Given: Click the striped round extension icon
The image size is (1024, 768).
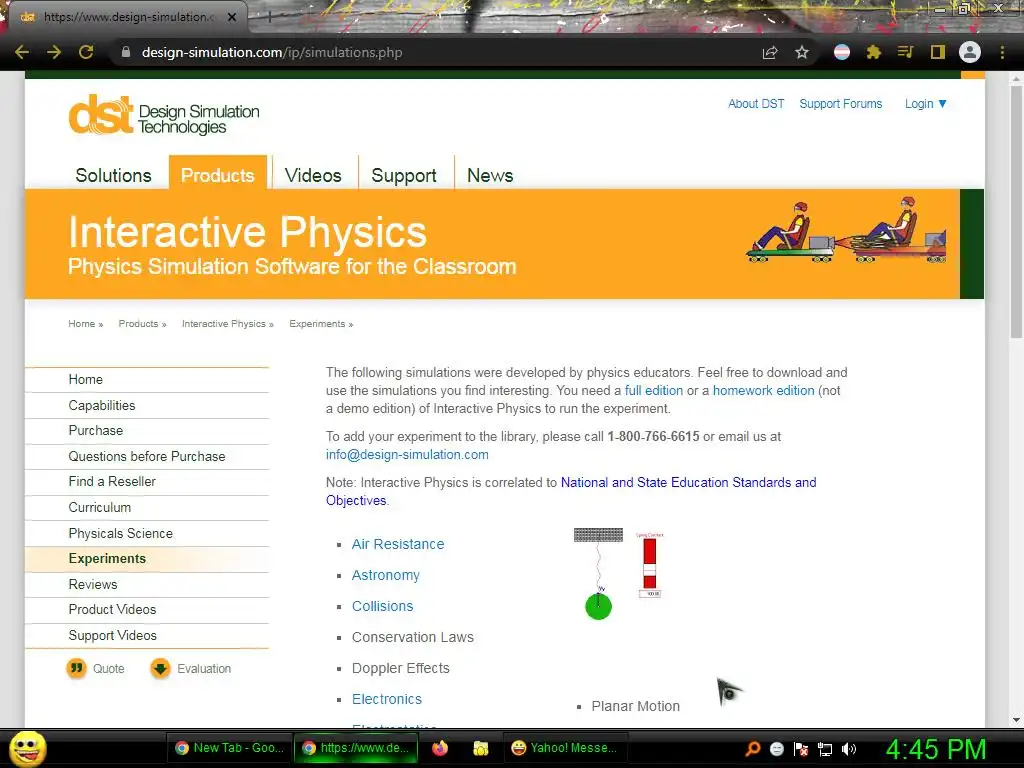Looking at the screenshot, I should click(842, 52).
